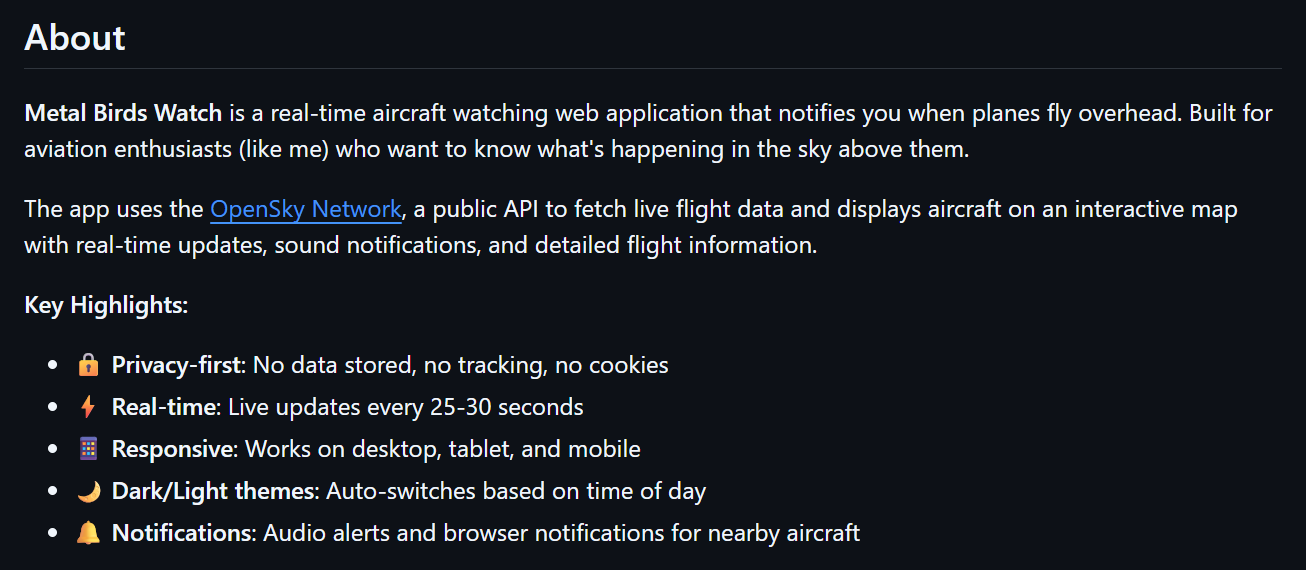Click the crescent moon emoji beside Dark/Light themes

[88, 492]
